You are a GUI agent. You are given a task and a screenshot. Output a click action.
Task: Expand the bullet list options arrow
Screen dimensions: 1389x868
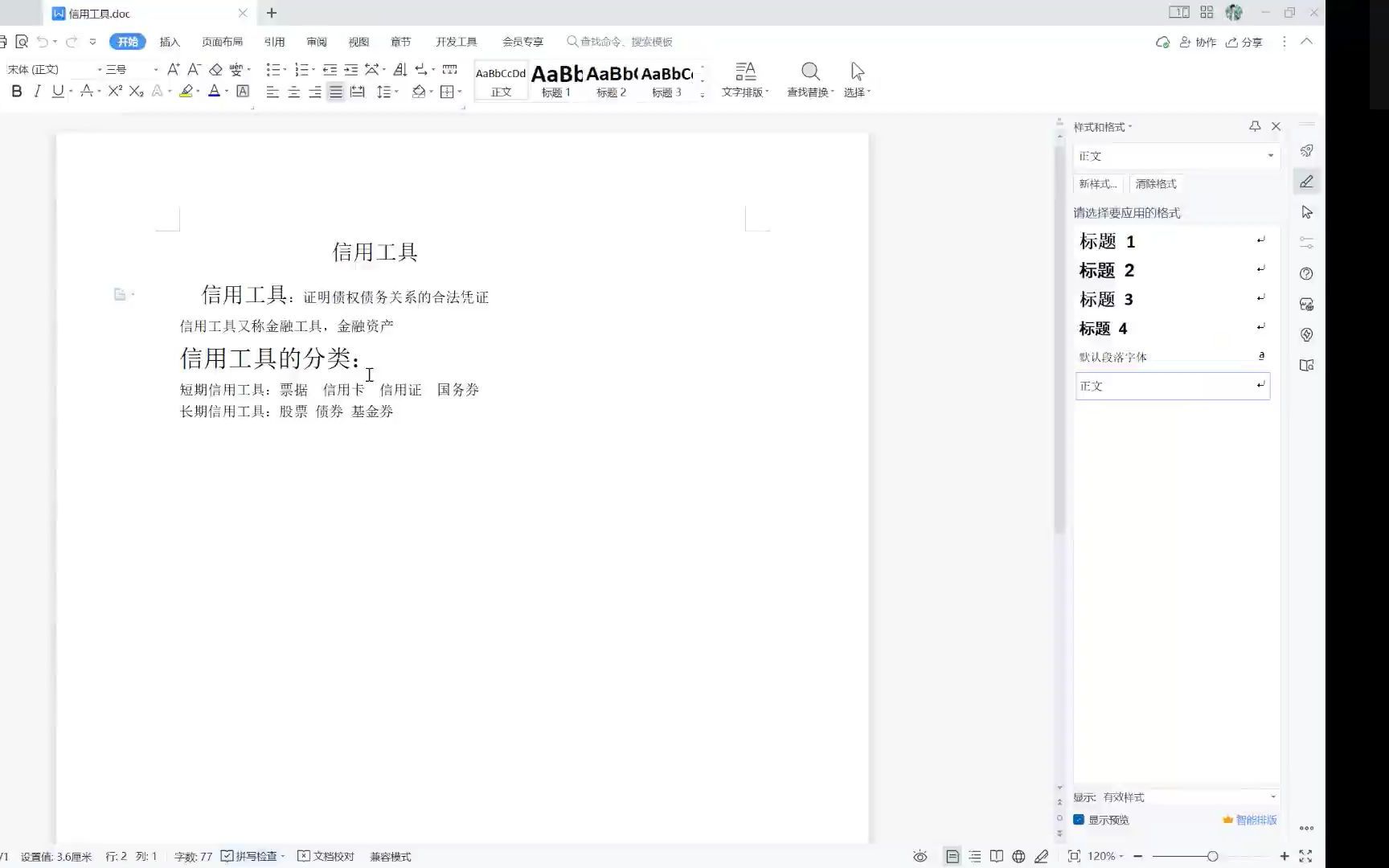(x=285, y=70)
